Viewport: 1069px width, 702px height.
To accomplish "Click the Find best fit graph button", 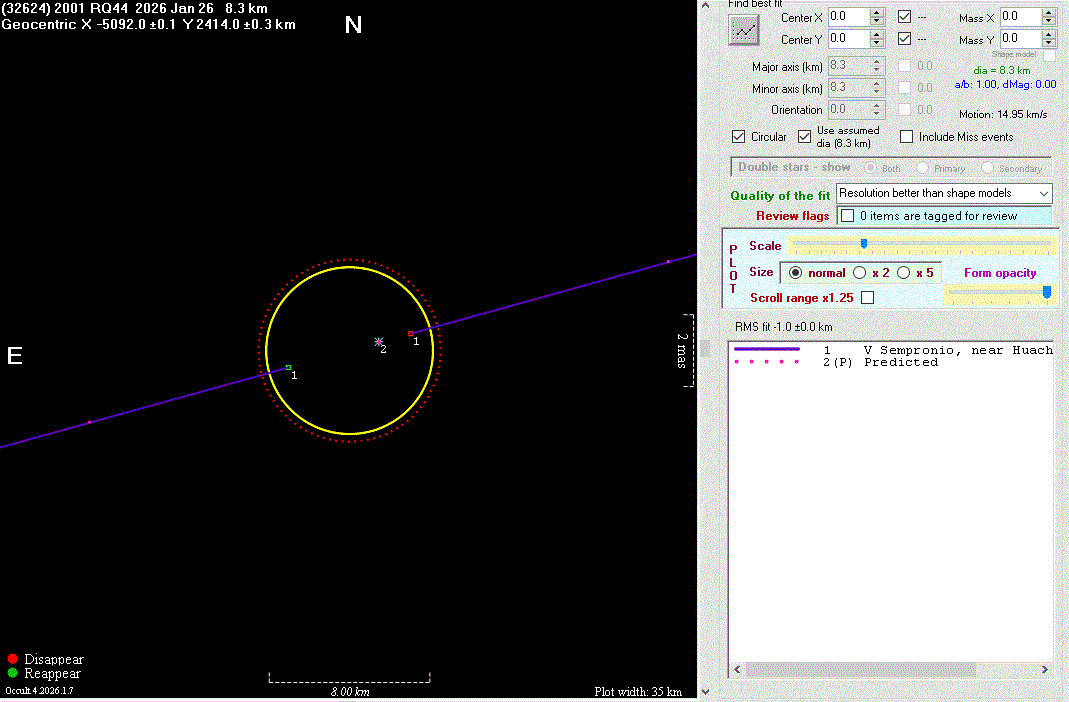I will pos(744,30).
